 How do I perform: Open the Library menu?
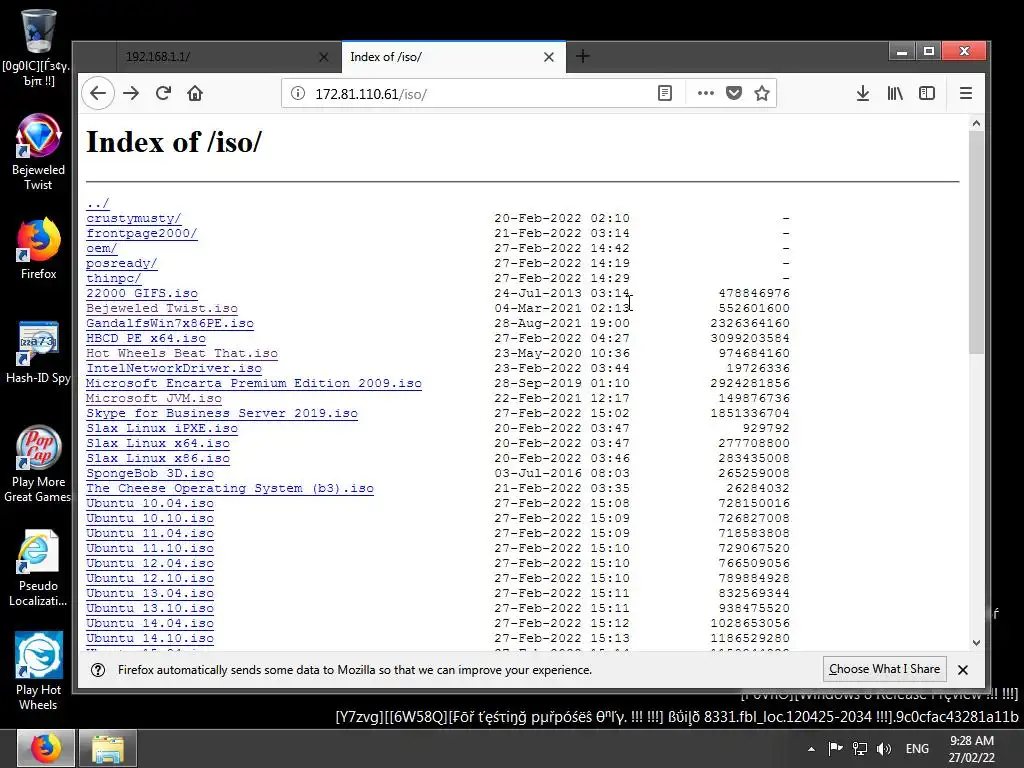click(x=895, y=93)
